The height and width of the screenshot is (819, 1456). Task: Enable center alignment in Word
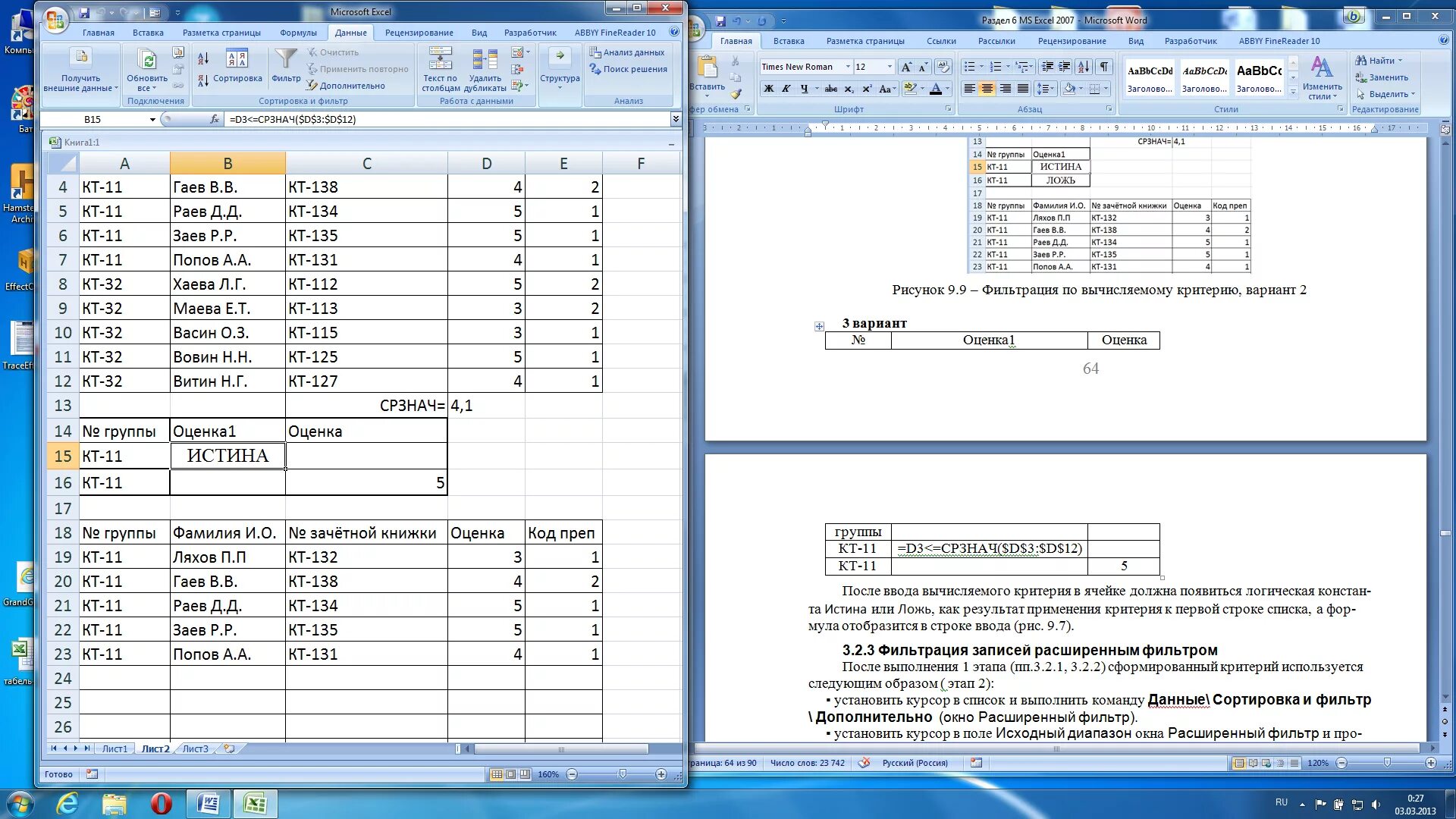987,89
